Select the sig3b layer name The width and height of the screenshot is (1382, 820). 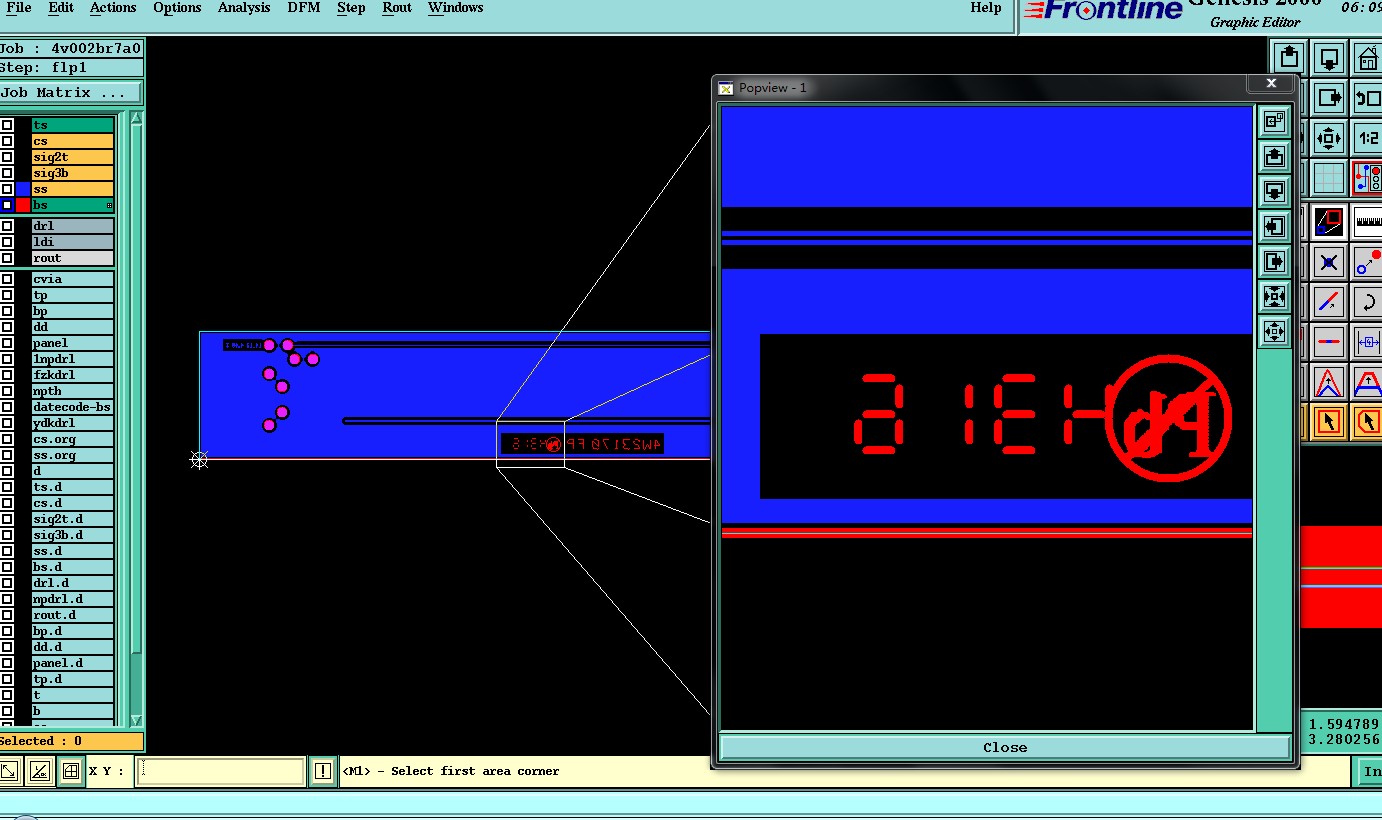coord(73,173)
